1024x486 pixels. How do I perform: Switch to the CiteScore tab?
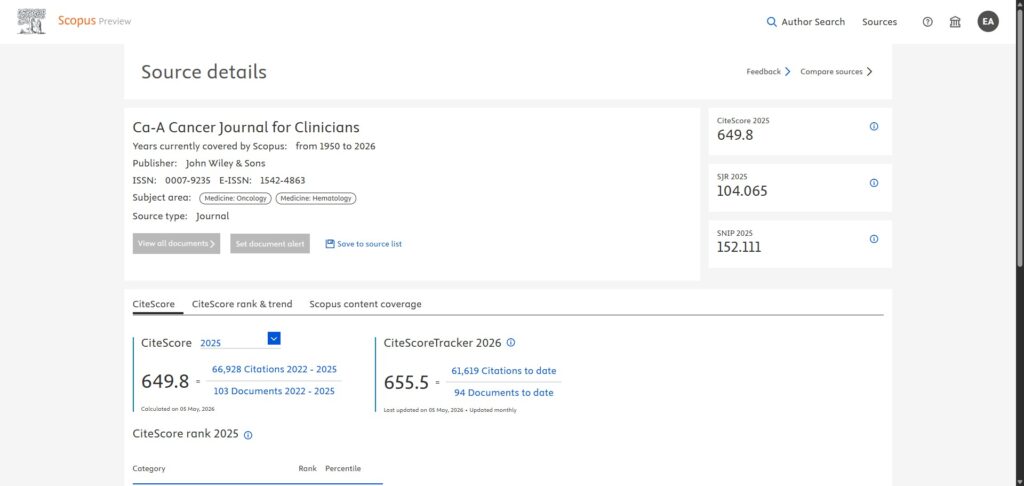coord(153,304)
